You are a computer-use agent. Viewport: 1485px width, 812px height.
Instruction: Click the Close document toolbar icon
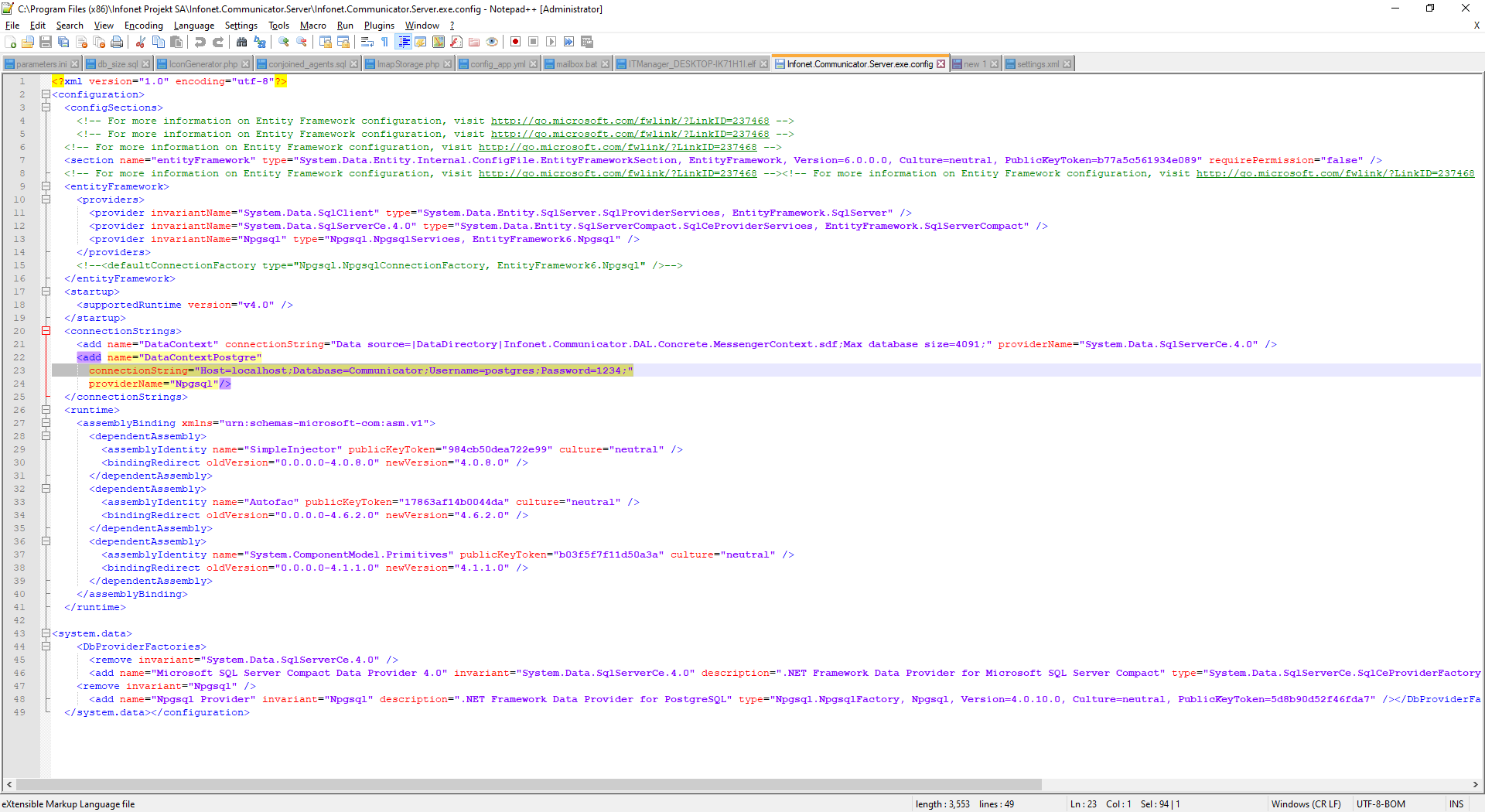[81, 42]
